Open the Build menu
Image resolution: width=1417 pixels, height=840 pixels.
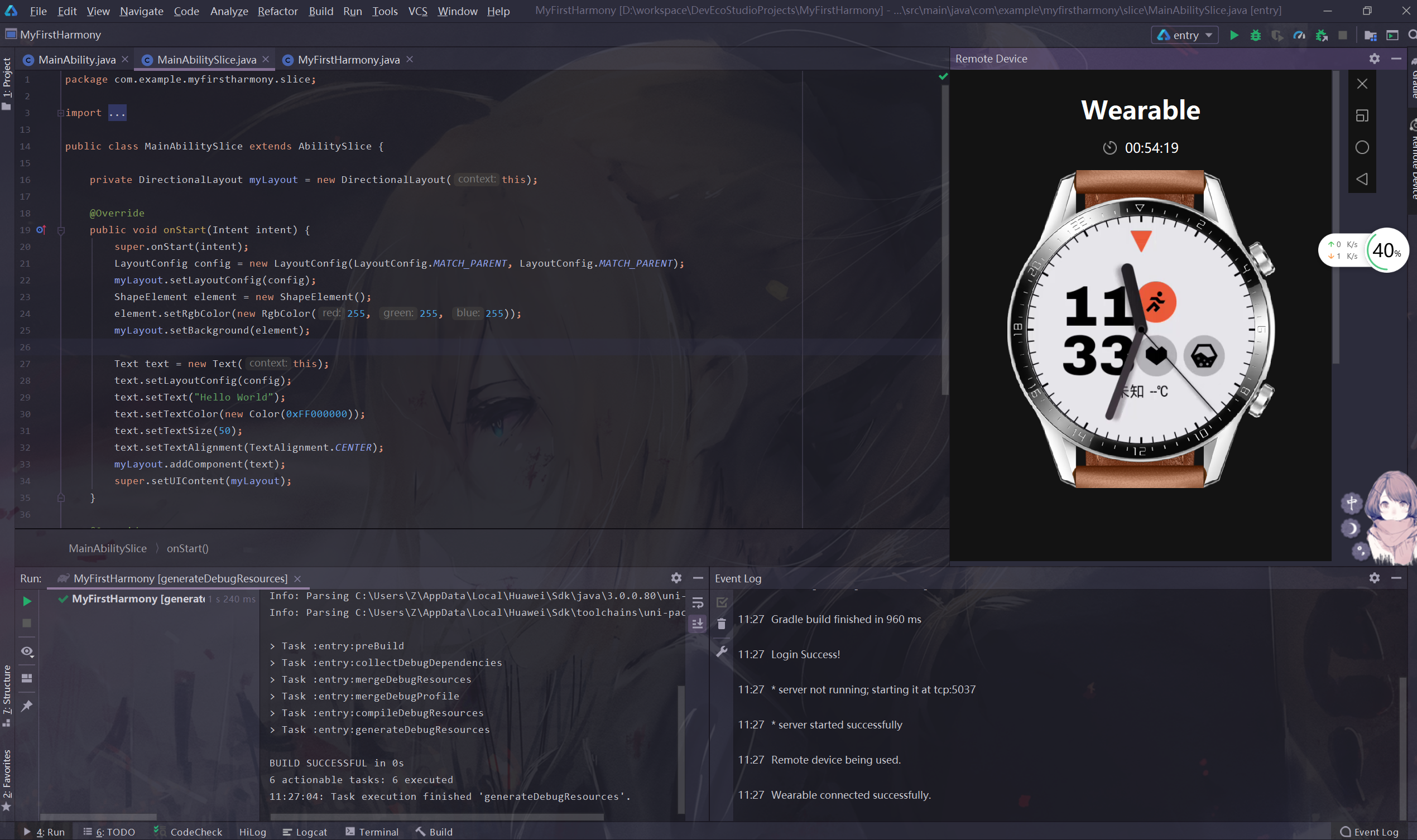pyautogui.click(x=320, y=11)
